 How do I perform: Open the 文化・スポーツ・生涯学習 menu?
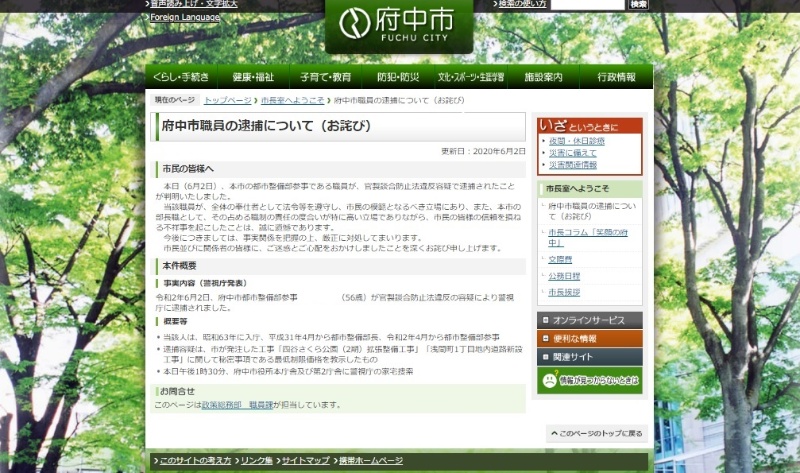click(470, 77)
